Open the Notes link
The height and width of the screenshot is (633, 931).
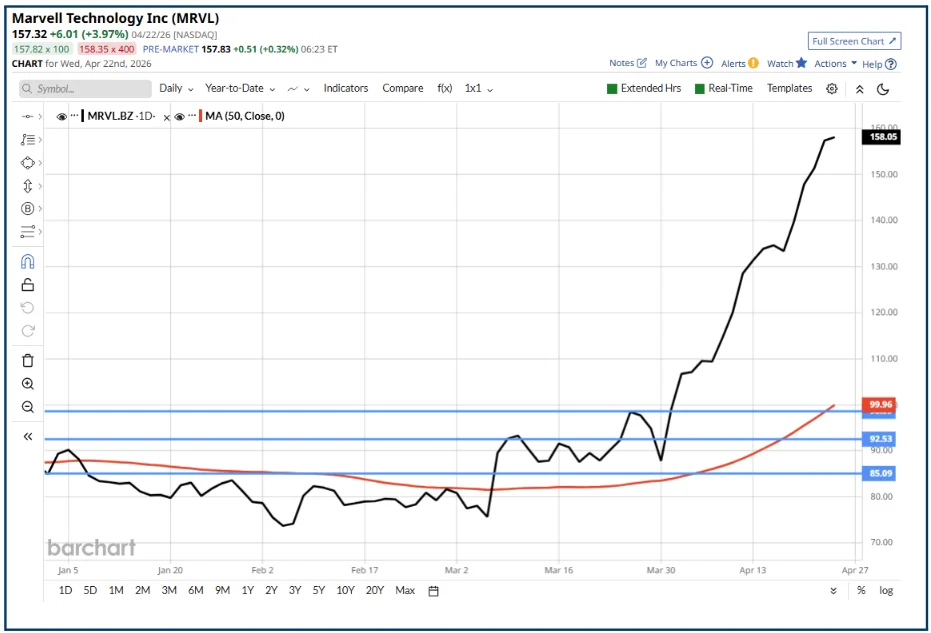pos(622,62)
